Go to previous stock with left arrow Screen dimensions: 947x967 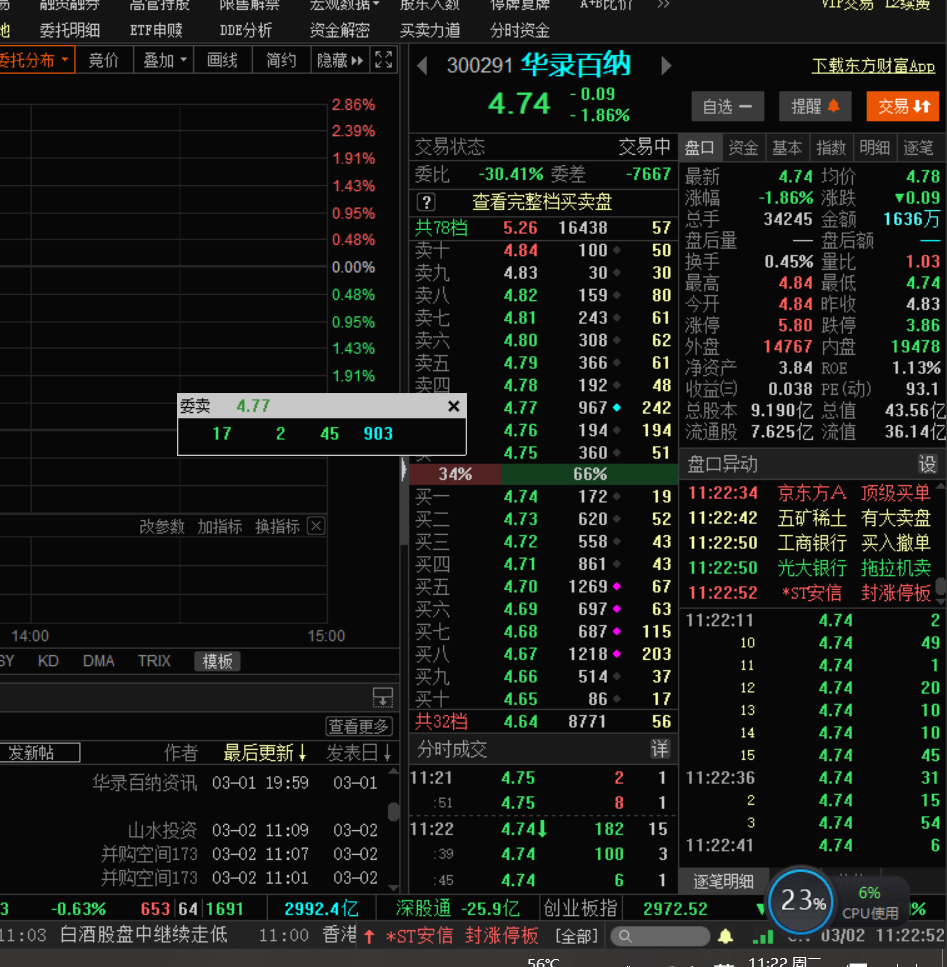(422, 65)
